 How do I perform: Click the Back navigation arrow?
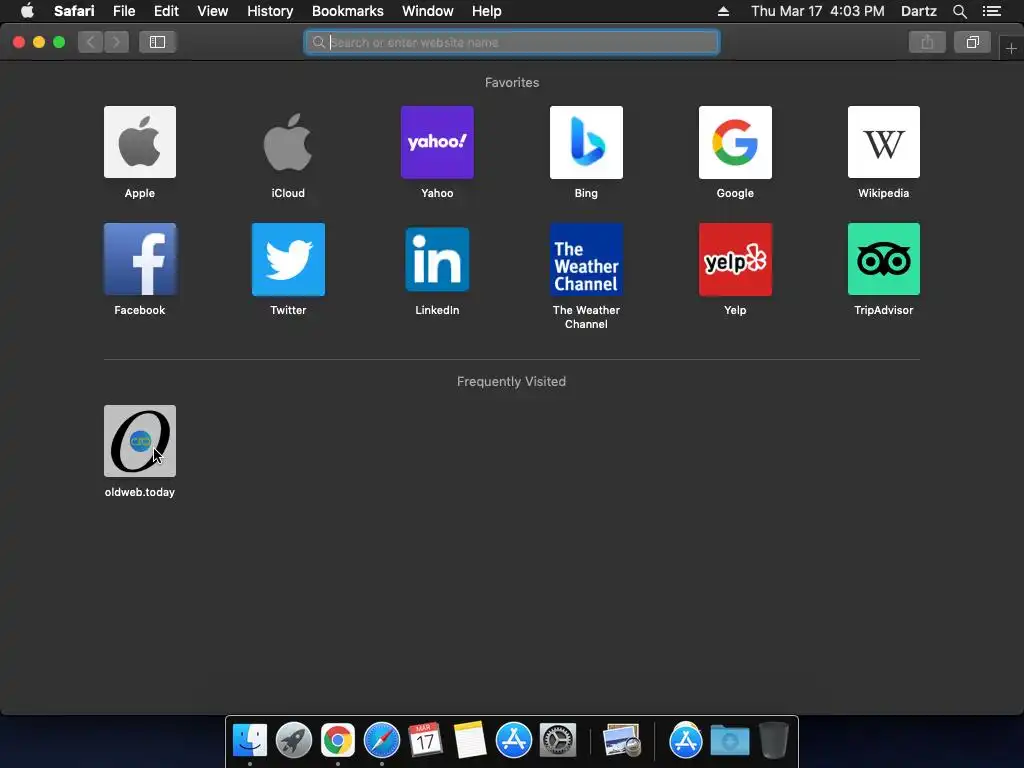point(91,42)
